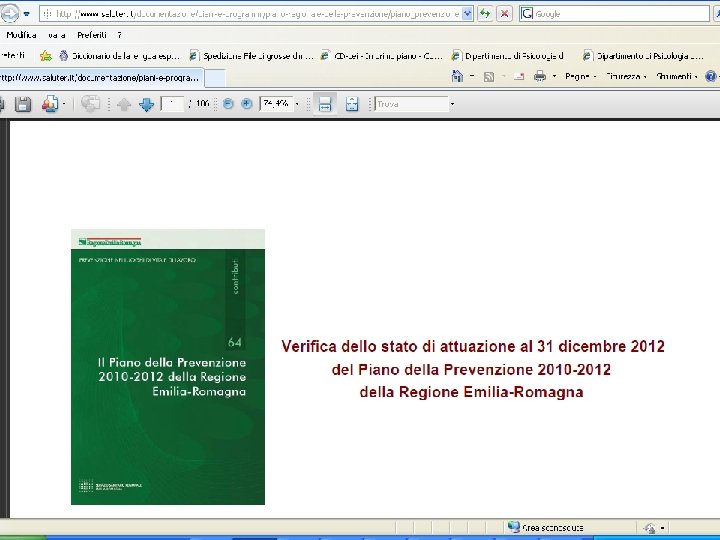Viewport: 720px width, 540px height.
Task: Click the red Stop loading icon
Action: [x=504, y=14]
